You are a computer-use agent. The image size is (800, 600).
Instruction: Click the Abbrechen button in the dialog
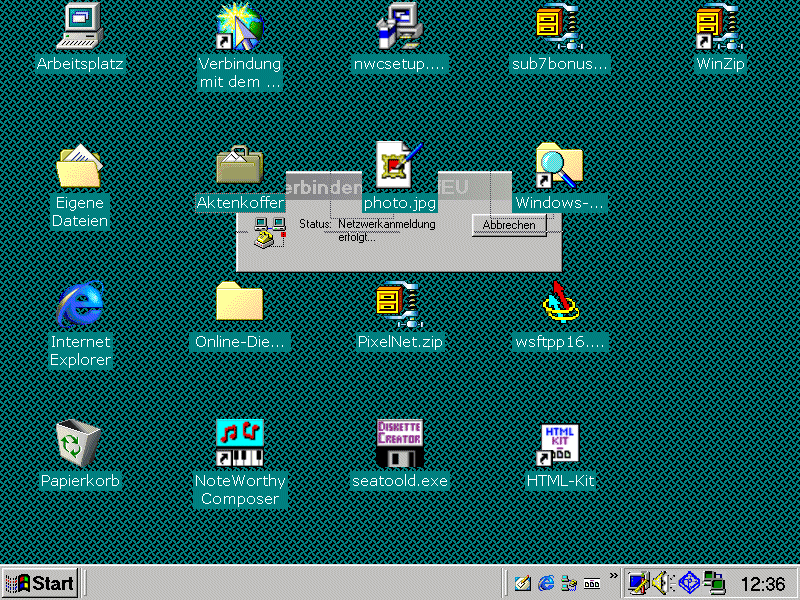point(509,225)
